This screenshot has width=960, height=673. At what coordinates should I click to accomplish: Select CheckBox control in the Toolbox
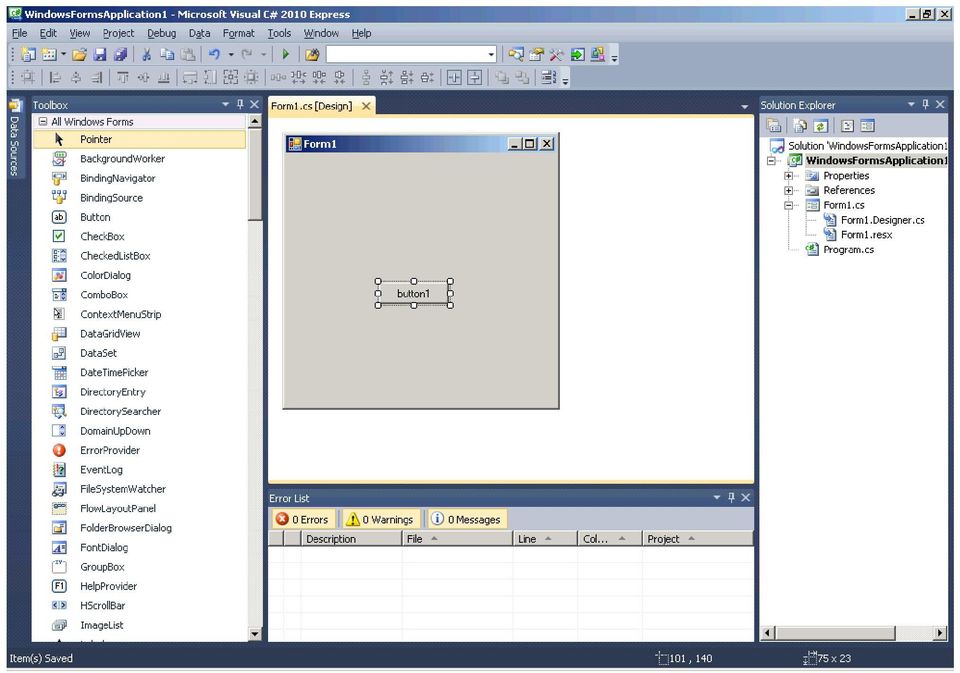138,236
